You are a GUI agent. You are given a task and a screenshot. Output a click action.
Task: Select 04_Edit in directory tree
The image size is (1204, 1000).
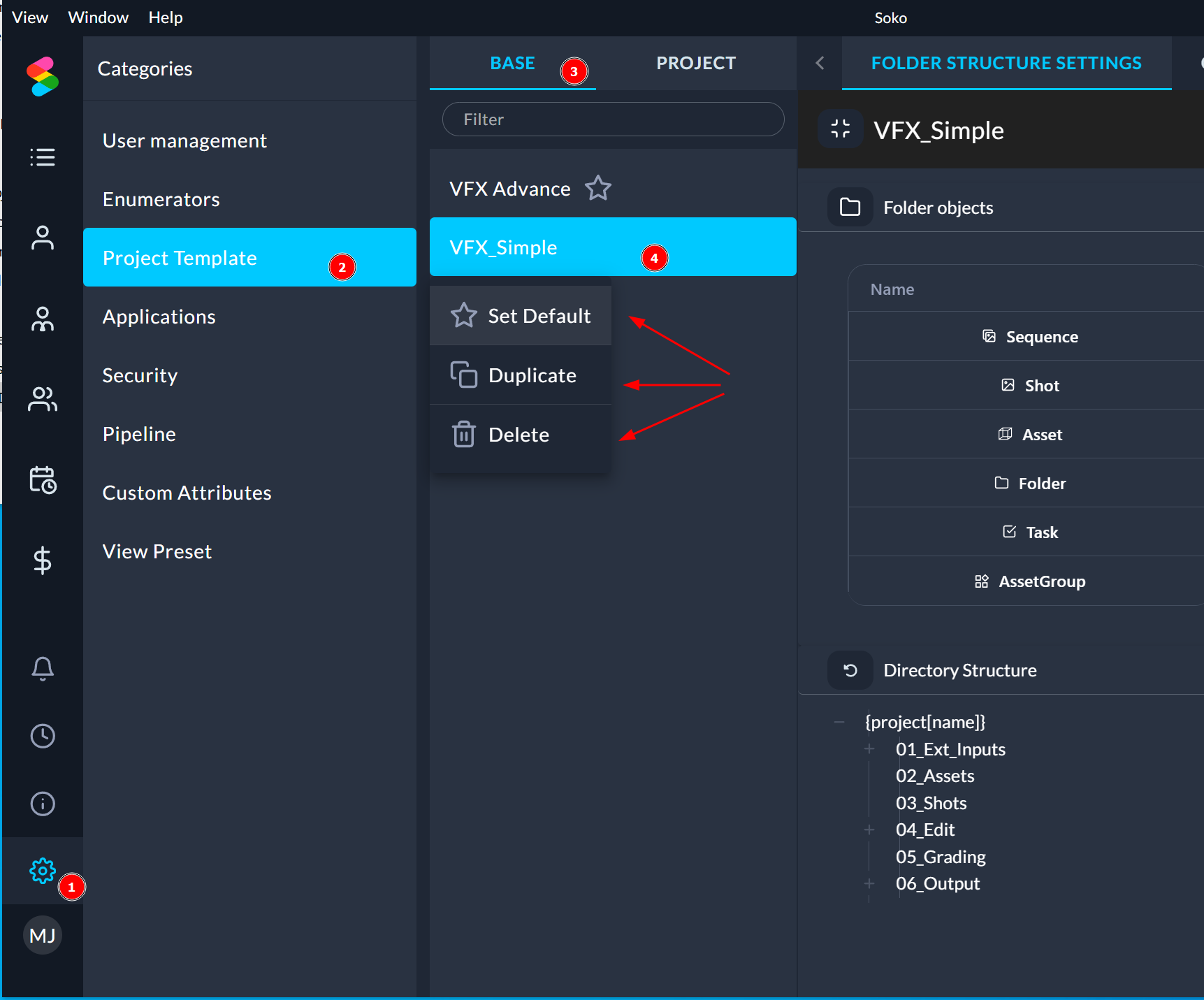click(x=925, y=829)
